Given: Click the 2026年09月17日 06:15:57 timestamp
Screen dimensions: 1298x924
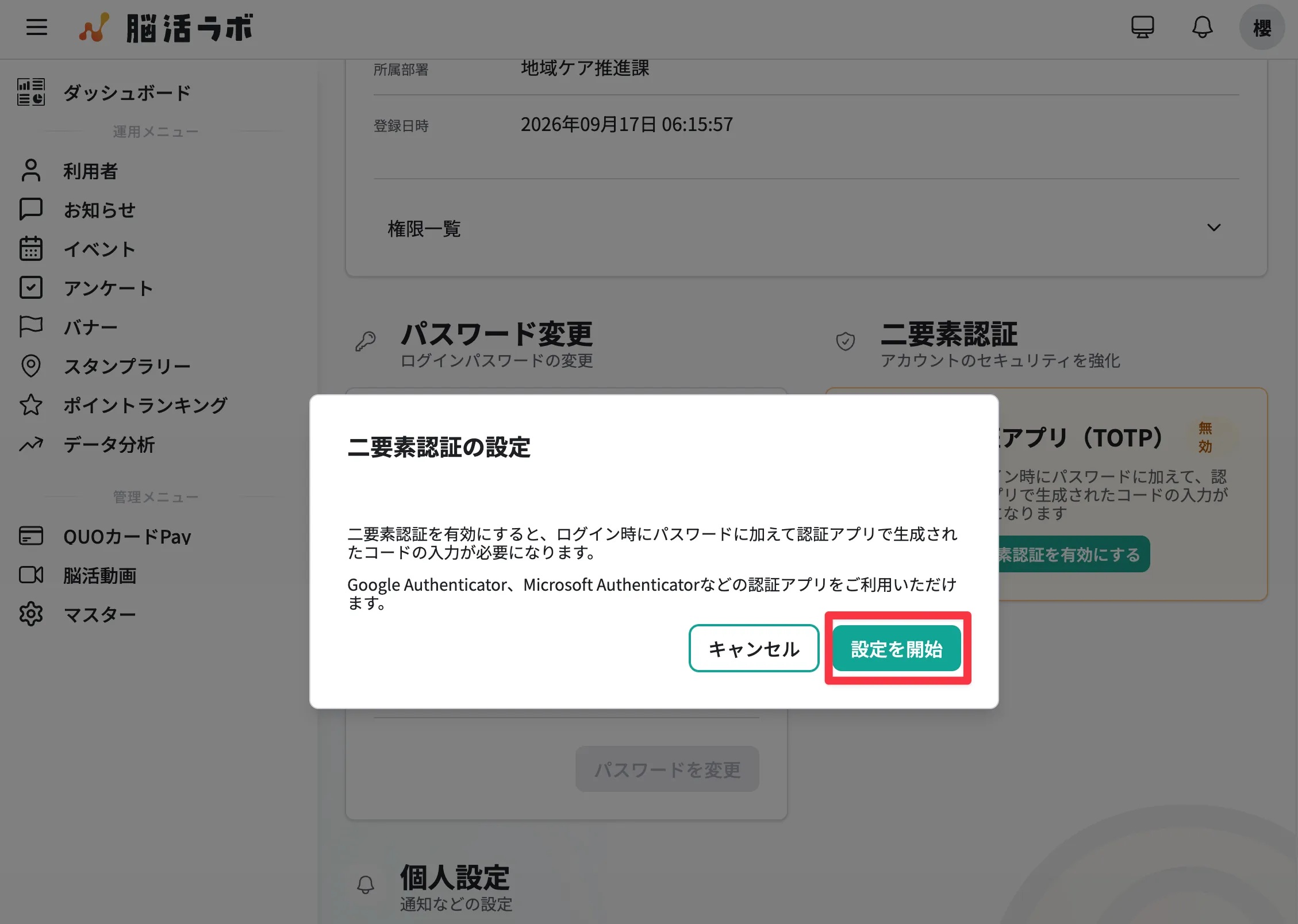Looking at the screenshot, I should [627, 124].
